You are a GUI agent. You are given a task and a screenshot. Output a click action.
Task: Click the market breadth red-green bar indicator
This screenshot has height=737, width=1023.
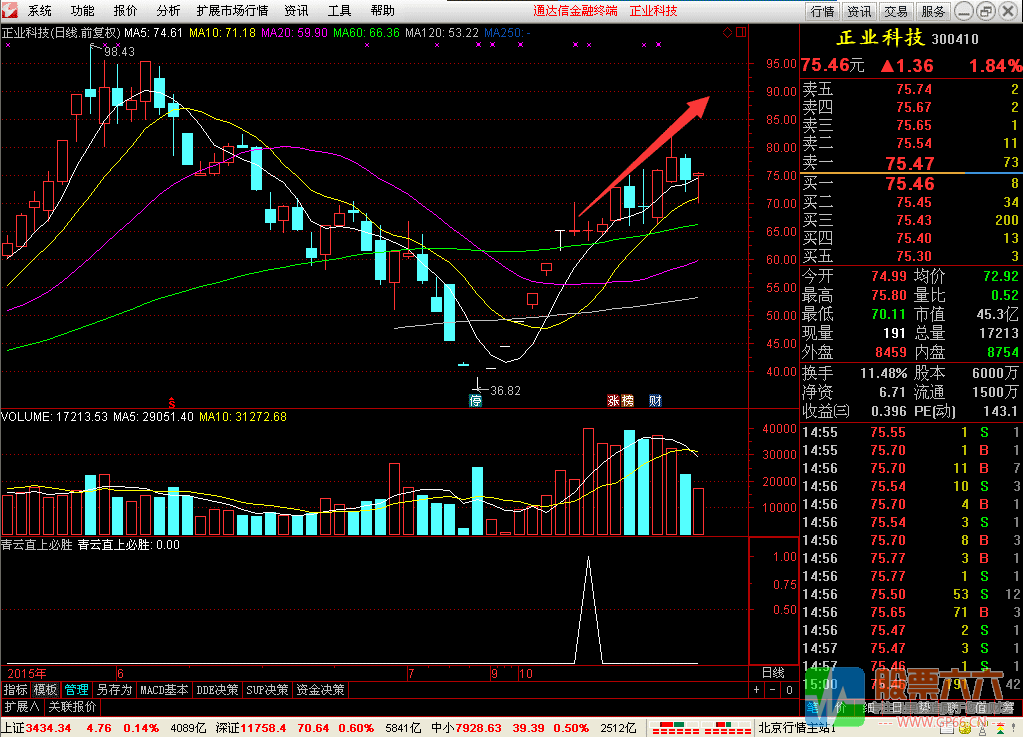[x=701, y=728]
